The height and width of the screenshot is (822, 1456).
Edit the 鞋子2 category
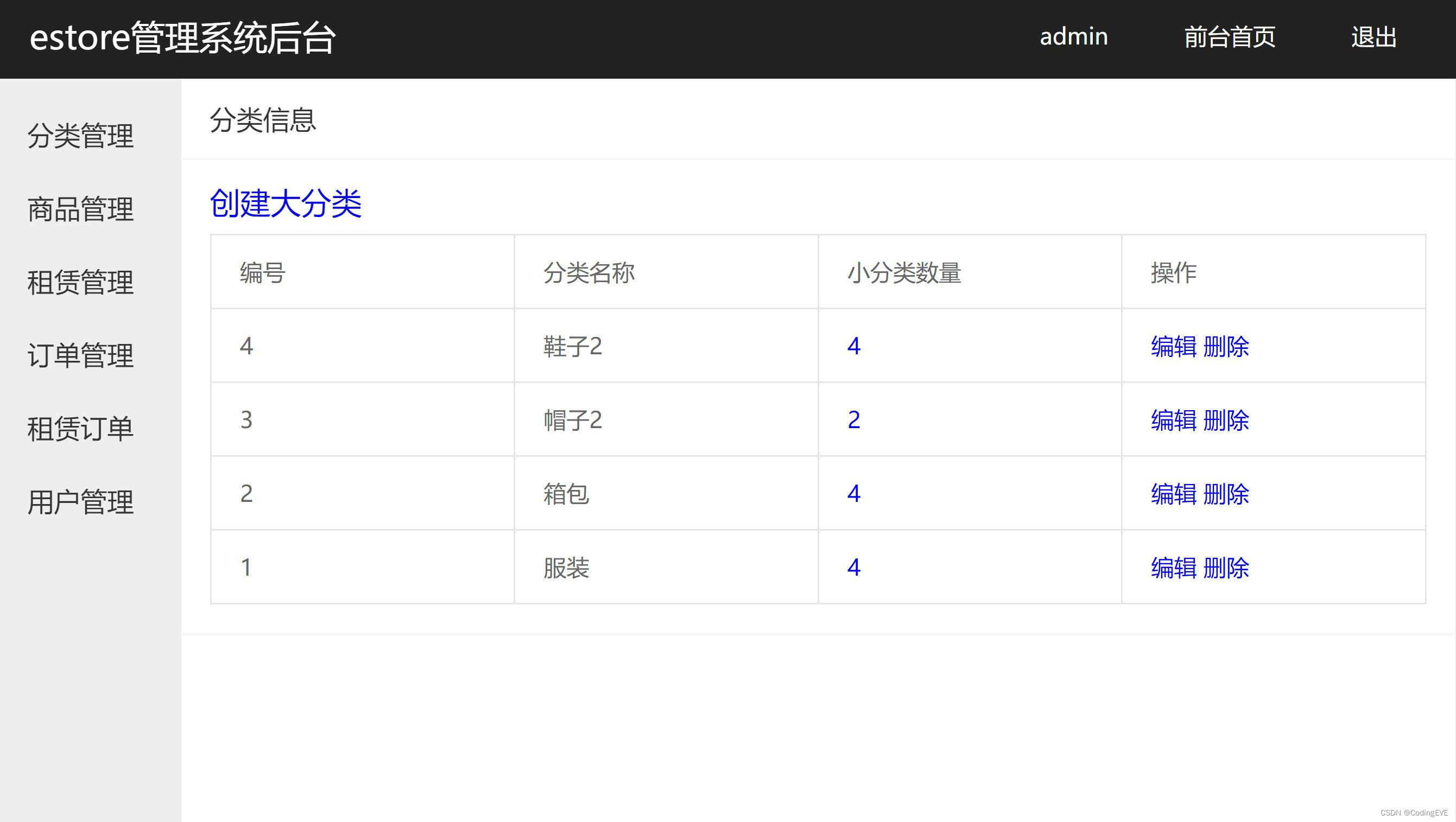coord(1173,346)
